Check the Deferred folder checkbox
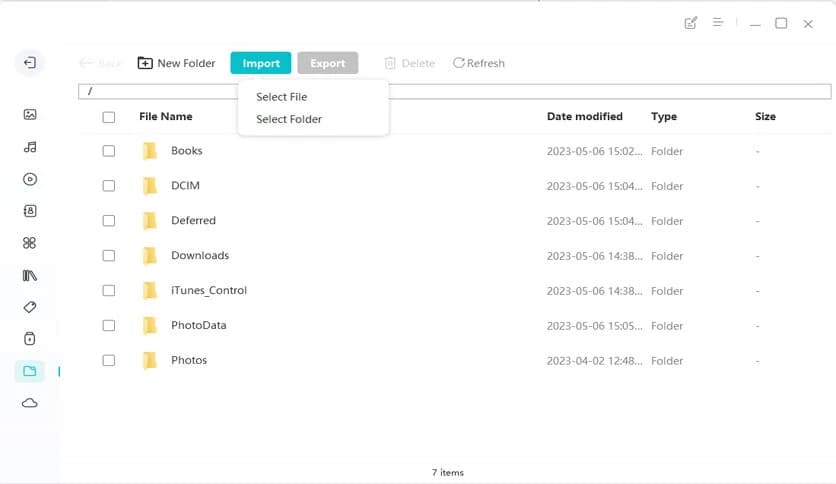 (x=109, y=221)
